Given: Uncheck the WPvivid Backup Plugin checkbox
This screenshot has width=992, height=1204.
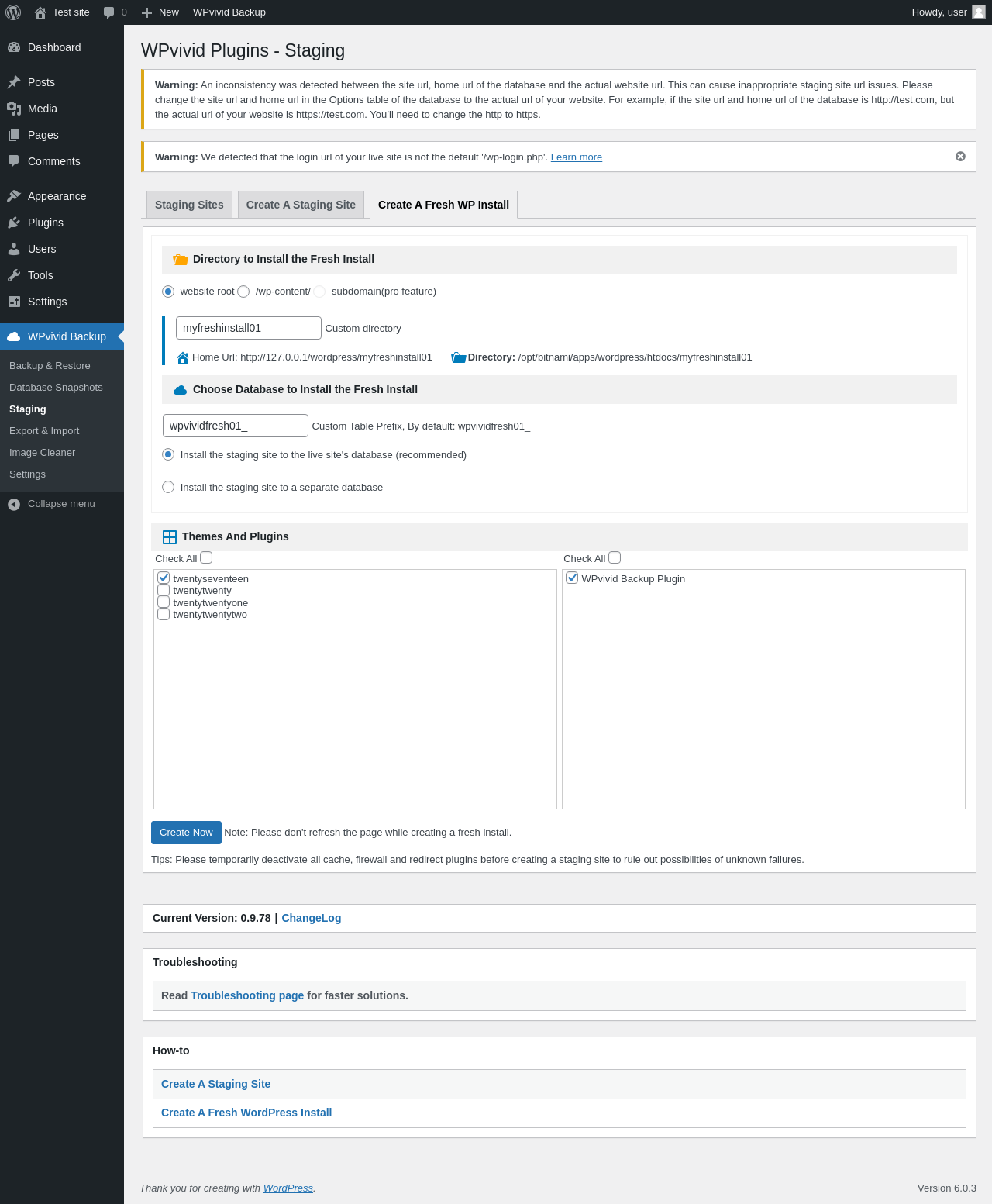Looking at the screenshot, I should coord(572,578).
